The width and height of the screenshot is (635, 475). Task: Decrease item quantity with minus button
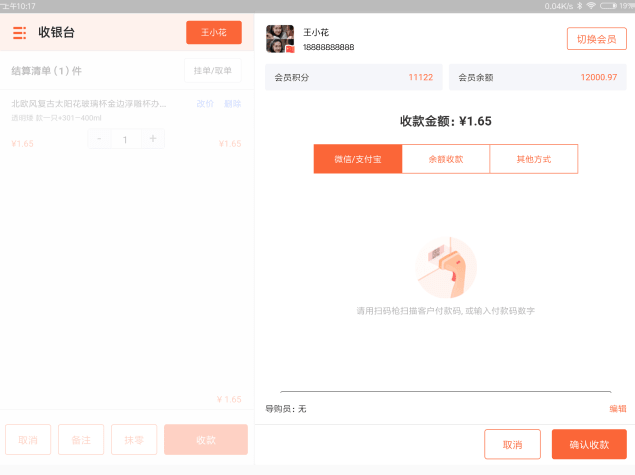[x=99, y=139]
